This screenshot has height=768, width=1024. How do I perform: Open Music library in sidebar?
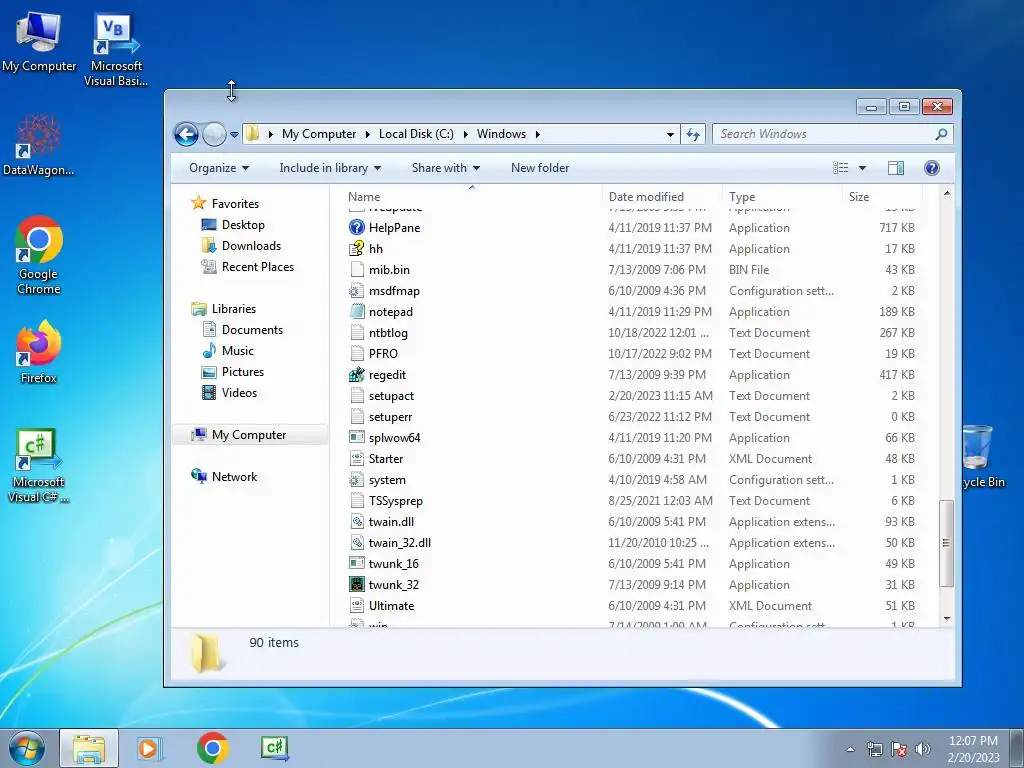[x=238, y=351]
